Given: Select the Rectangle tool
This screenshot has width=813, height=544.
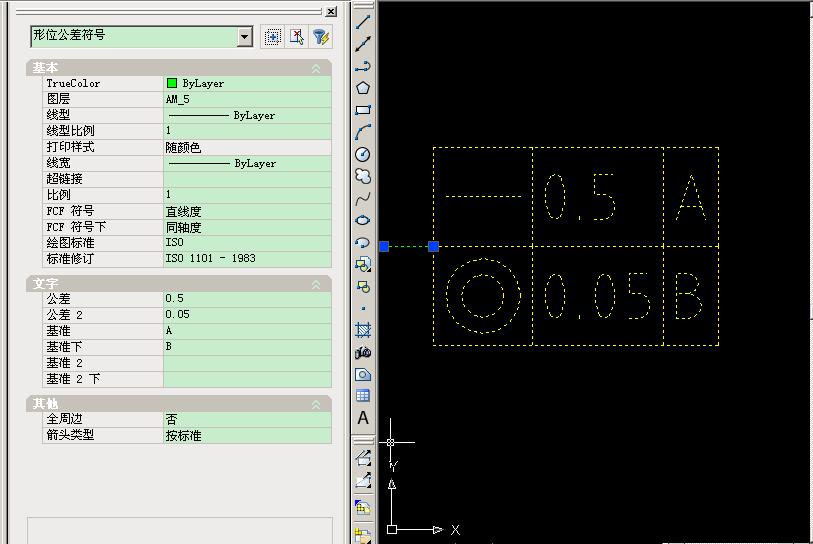Looking at the screenshot, I should pos(363,110).
